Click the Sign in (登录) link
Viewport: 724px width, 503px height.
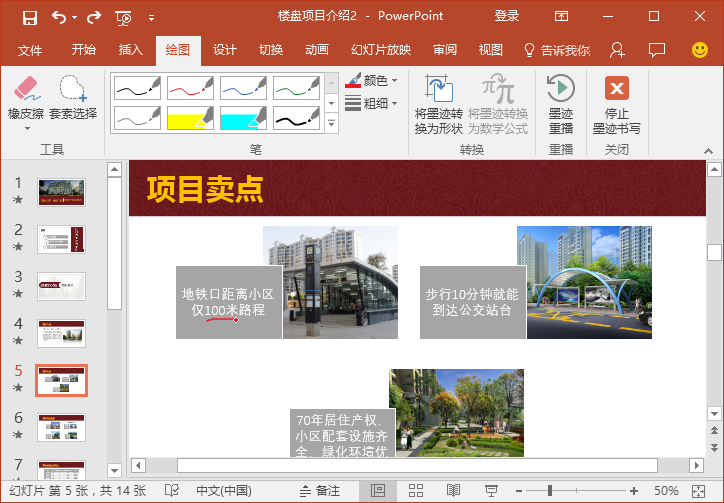(507, 16)
